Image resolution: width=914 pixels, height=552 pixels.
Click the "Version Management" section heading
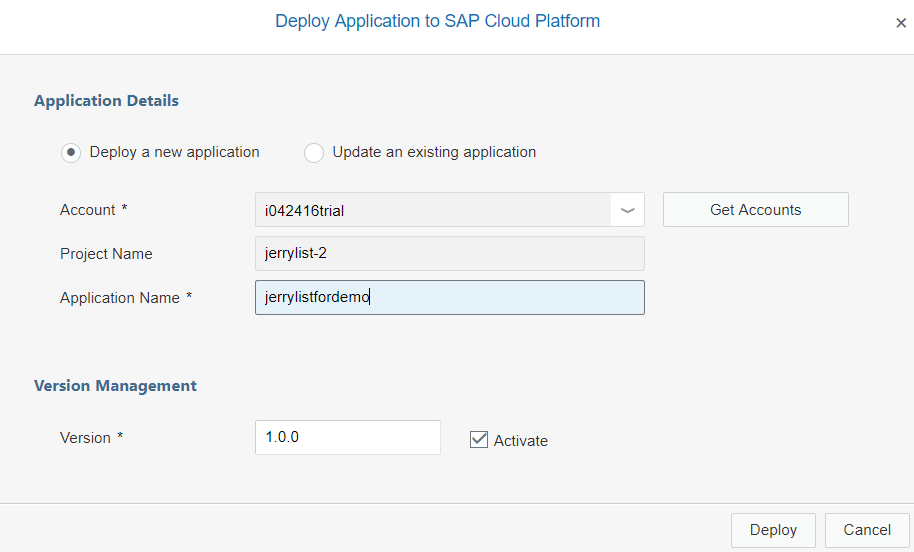click(115, 386)
